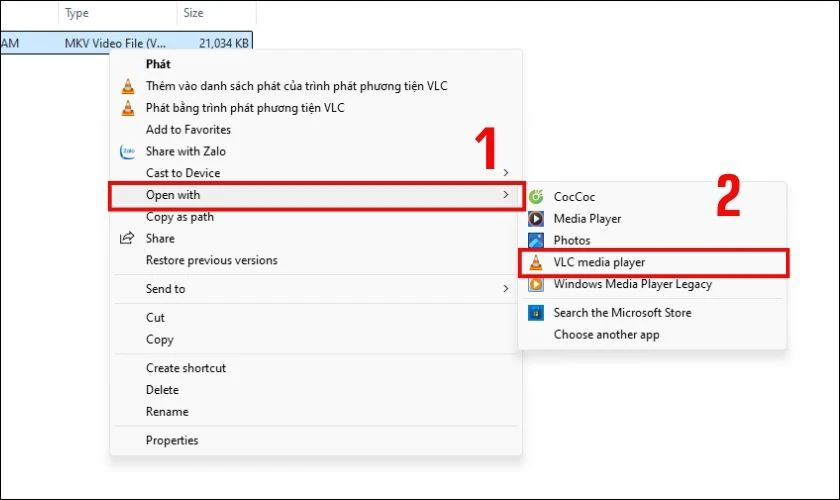This screenshot has width=840, height=500.
Task: Click the 'MKV Video File' type cell
Action: pyautogui.click(x=115, y=43)
